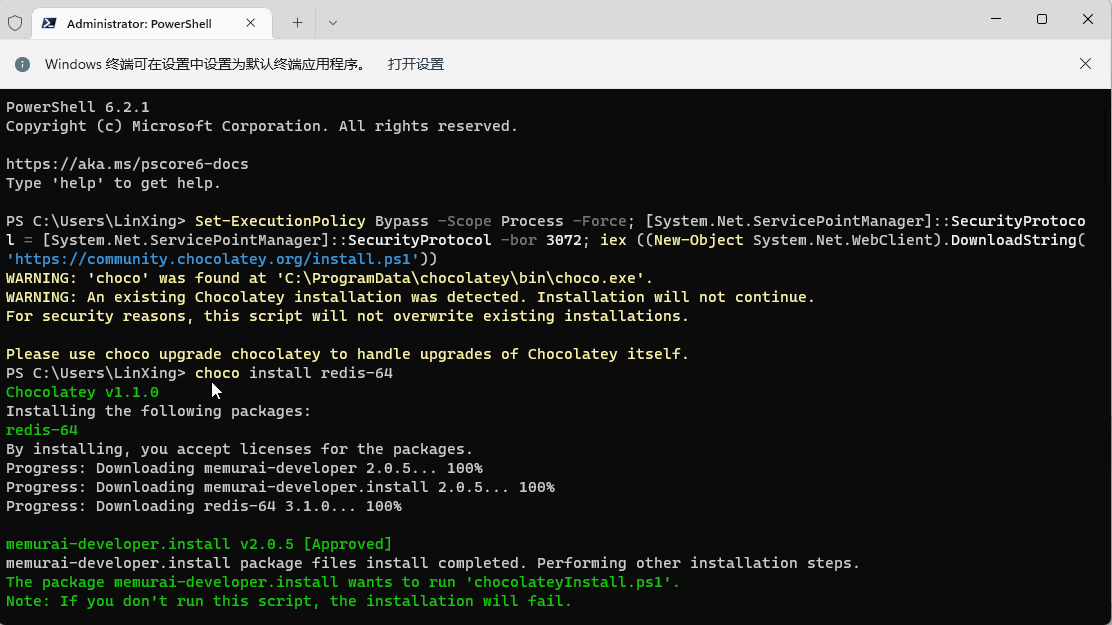The width and height of the screenshot is (1112, 625).
Task: Click the notification message about default terminal
Action: pyautogui.click(x=204, y=64)
